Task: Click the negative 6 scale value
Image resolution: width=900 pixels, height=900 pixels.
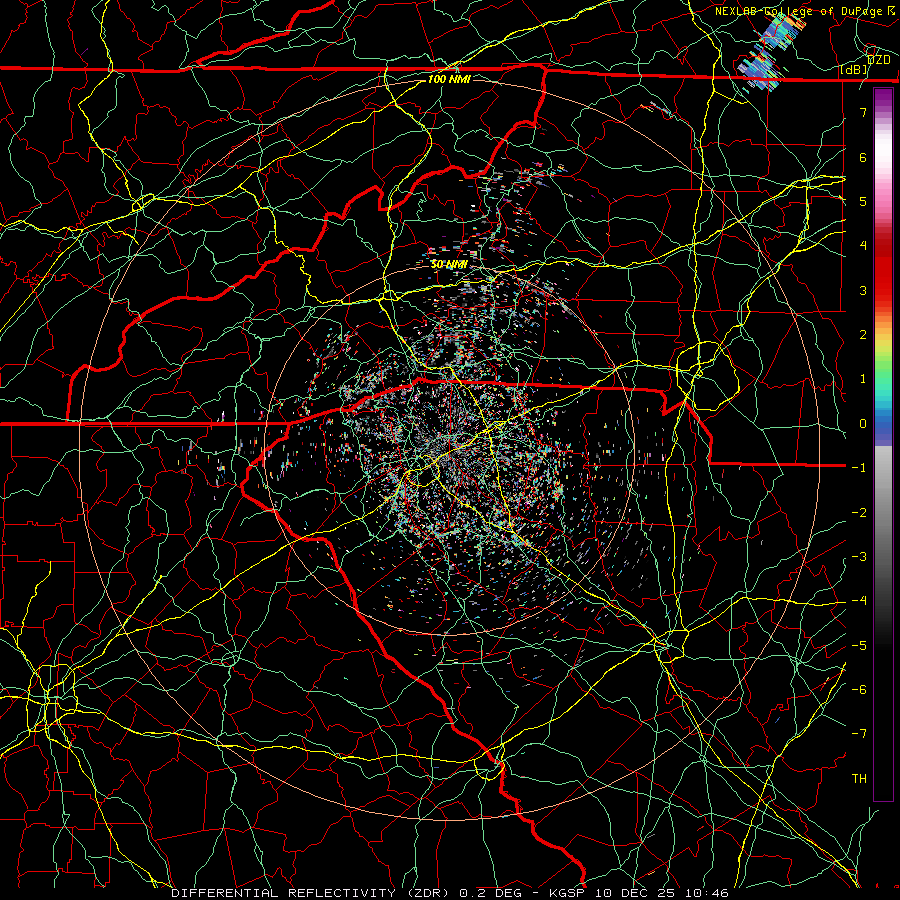Action: tap(859, 690)
